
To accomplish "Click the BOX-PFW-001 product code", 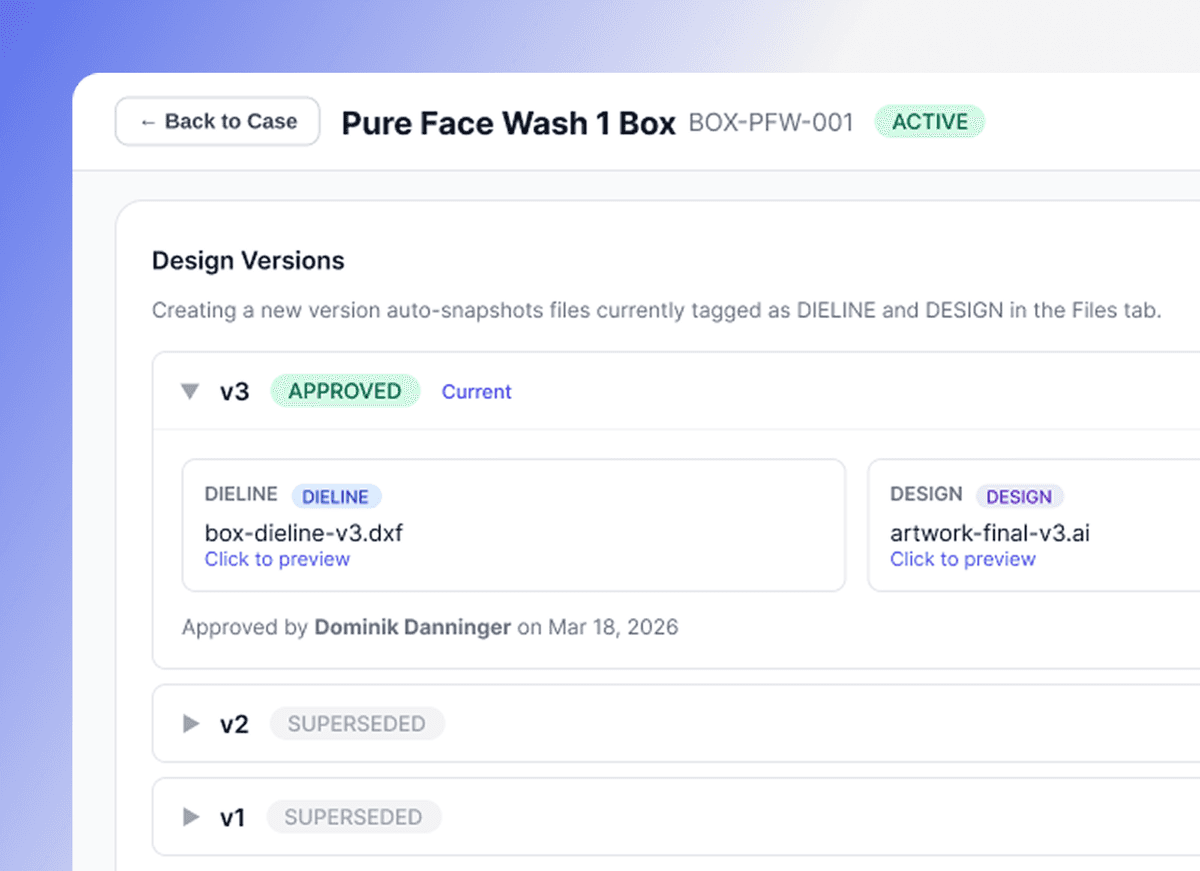I will tap(771, 122).
